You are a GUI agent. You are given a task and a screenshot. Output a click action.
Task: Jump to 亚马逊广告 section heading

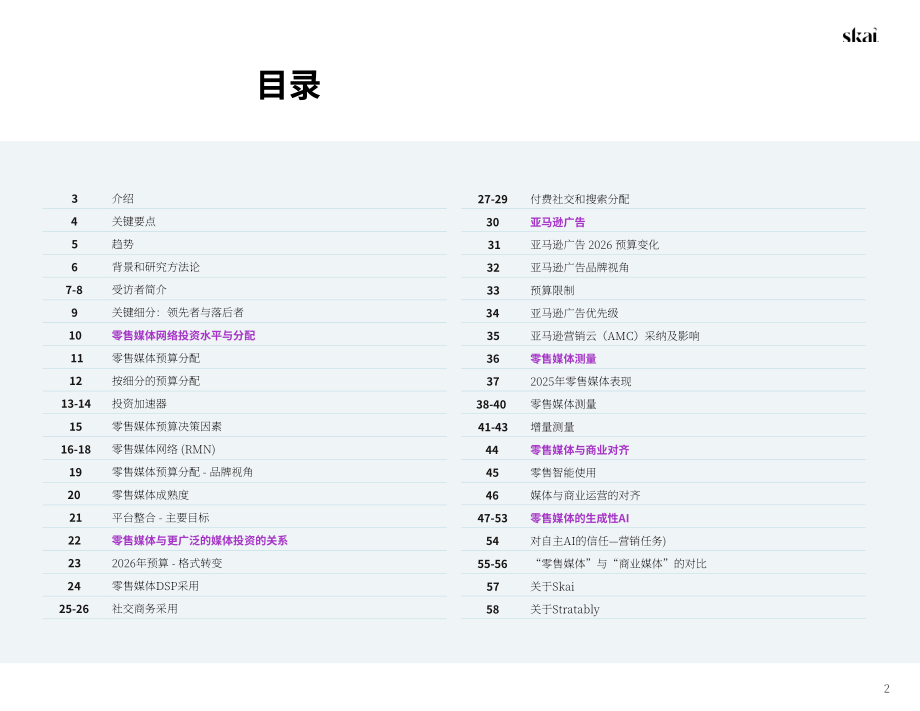(x=557, y=222)
